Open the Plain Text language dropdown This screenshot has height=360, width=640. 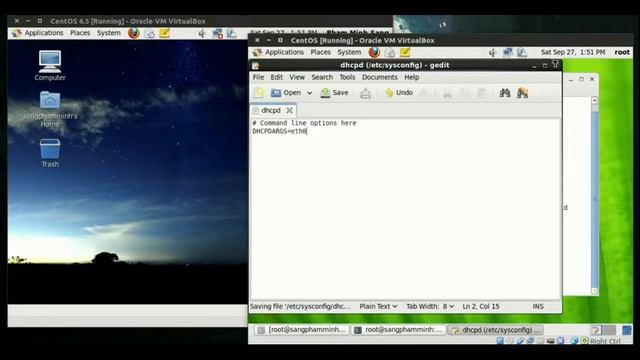(378, 307)
